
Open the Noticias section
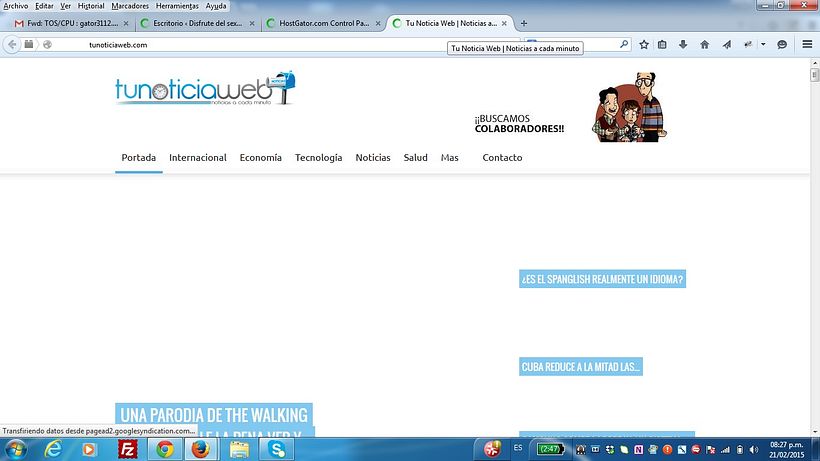coord(373,157)
